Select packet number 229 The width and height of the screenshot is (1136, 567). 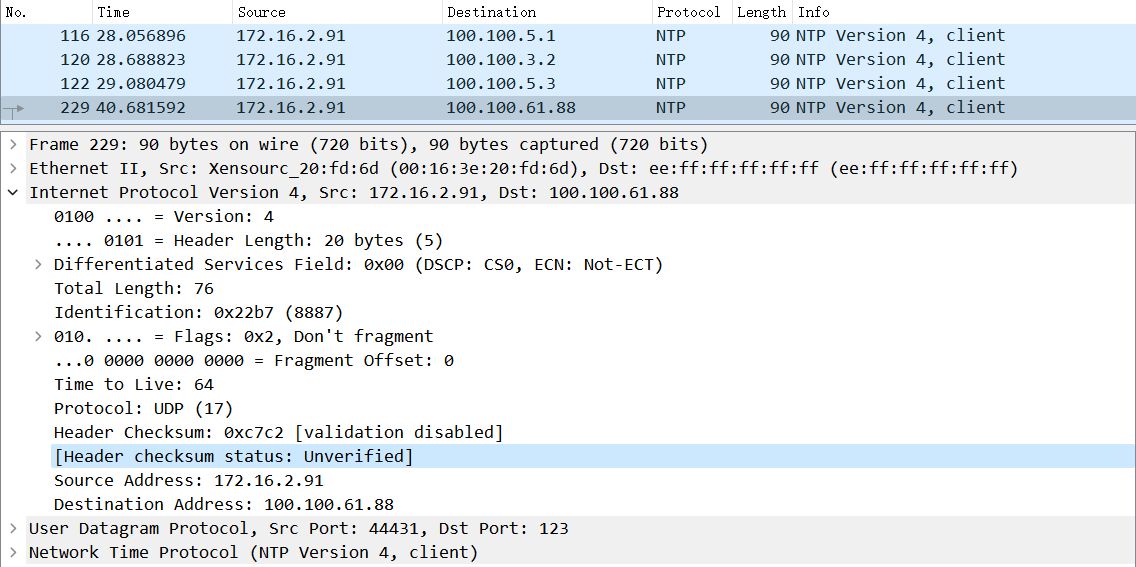pyautogui.click(x=568, y=108)
